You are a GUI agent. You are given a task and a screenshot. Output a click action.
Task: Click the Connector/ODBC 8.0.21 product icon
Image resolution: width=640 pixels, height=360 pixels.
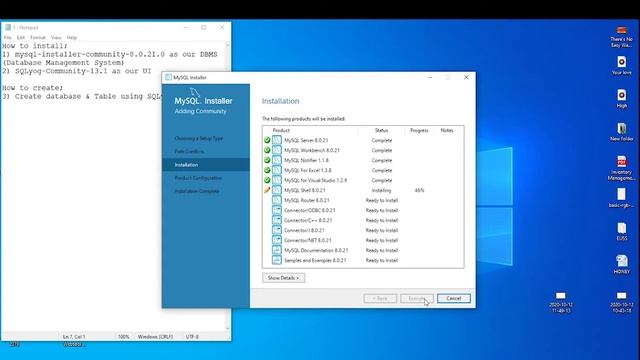tap(277, 210)
